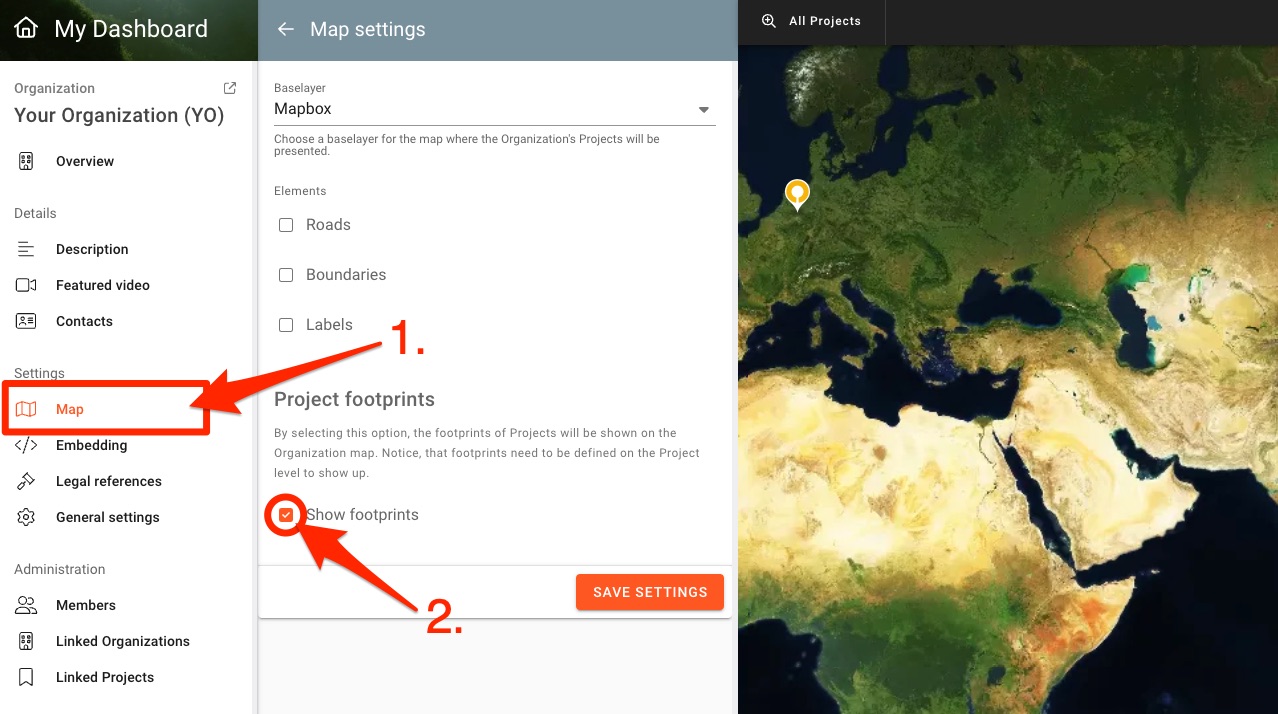1278x714 pixels.
Task: Click the back arrow in Map settings
Action: click(286, 30)
